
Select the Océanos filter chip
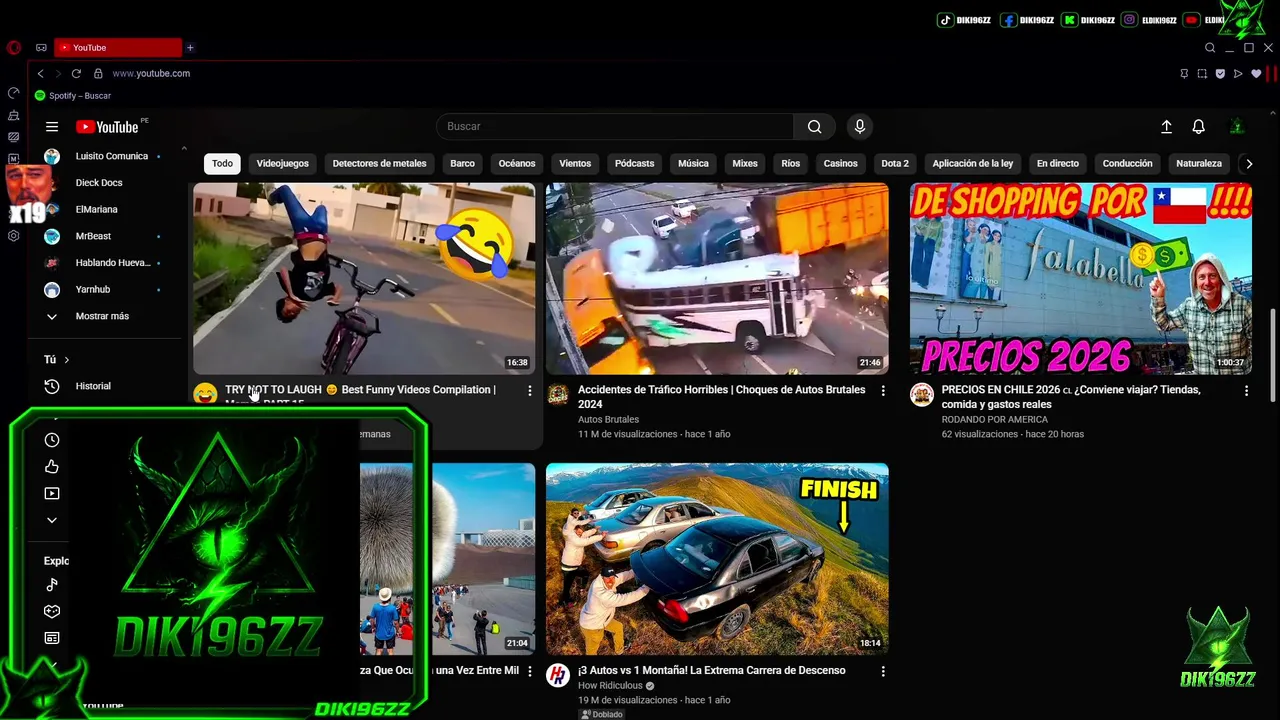517,163
